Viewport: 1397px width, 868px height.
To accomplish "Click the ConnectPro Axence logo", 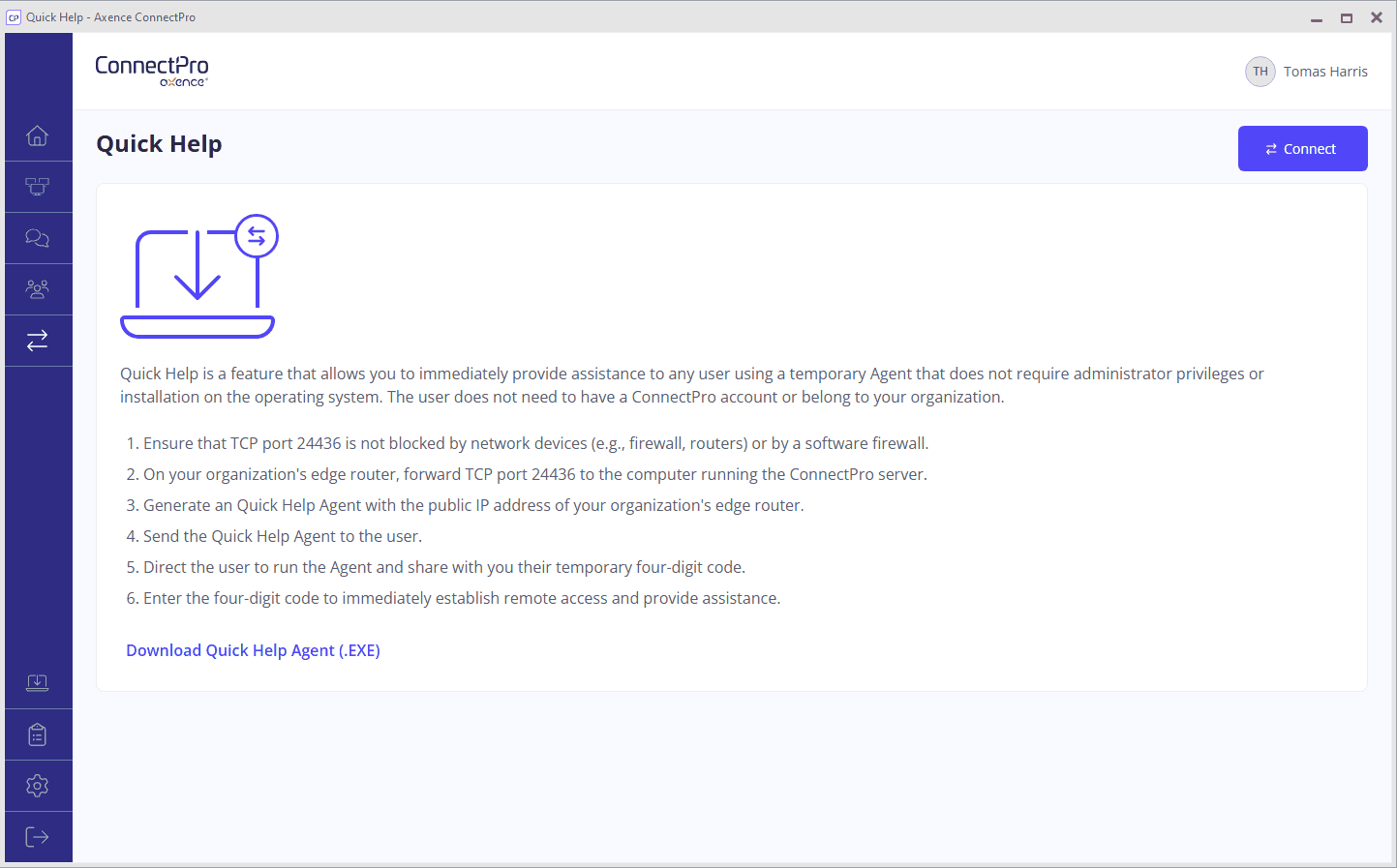I will click(152, 71).
